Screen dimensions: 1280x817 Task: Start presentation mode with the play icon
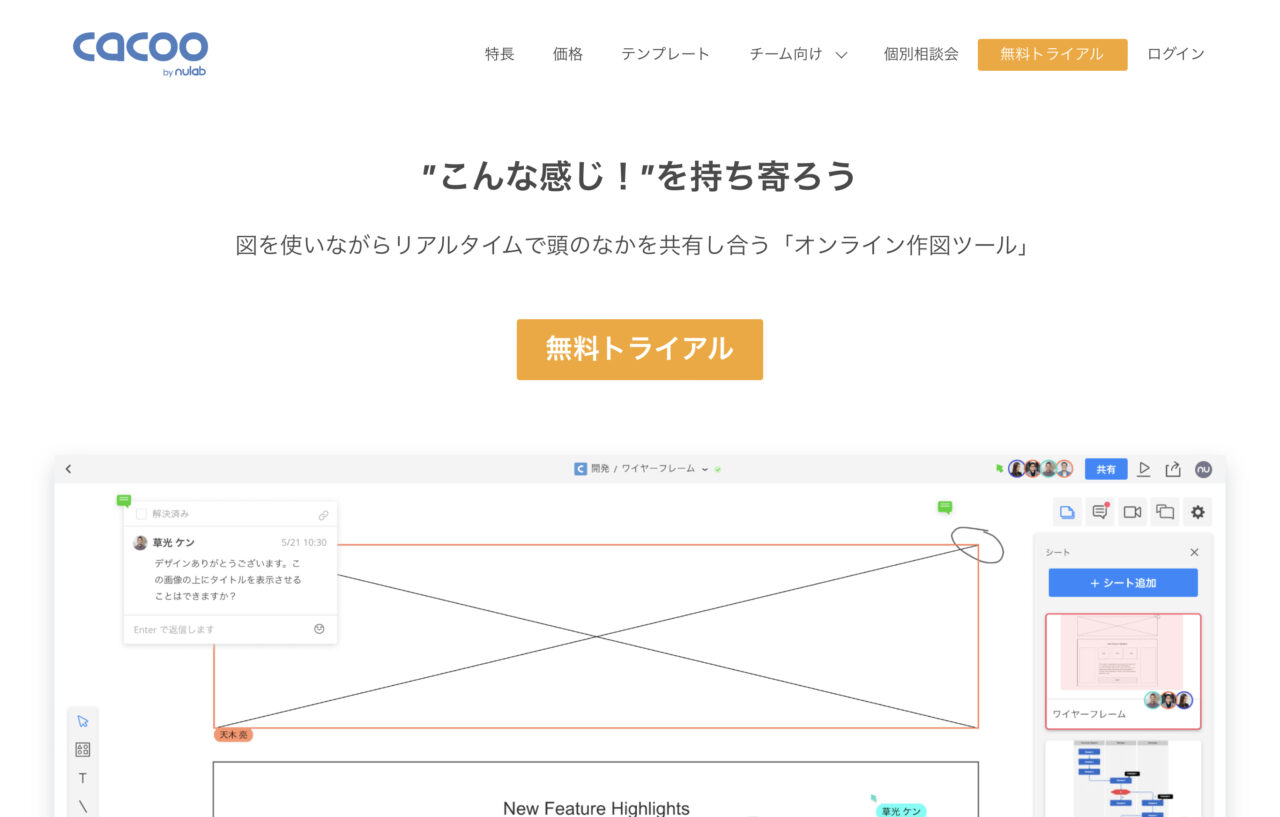[x=1145, y=469]
